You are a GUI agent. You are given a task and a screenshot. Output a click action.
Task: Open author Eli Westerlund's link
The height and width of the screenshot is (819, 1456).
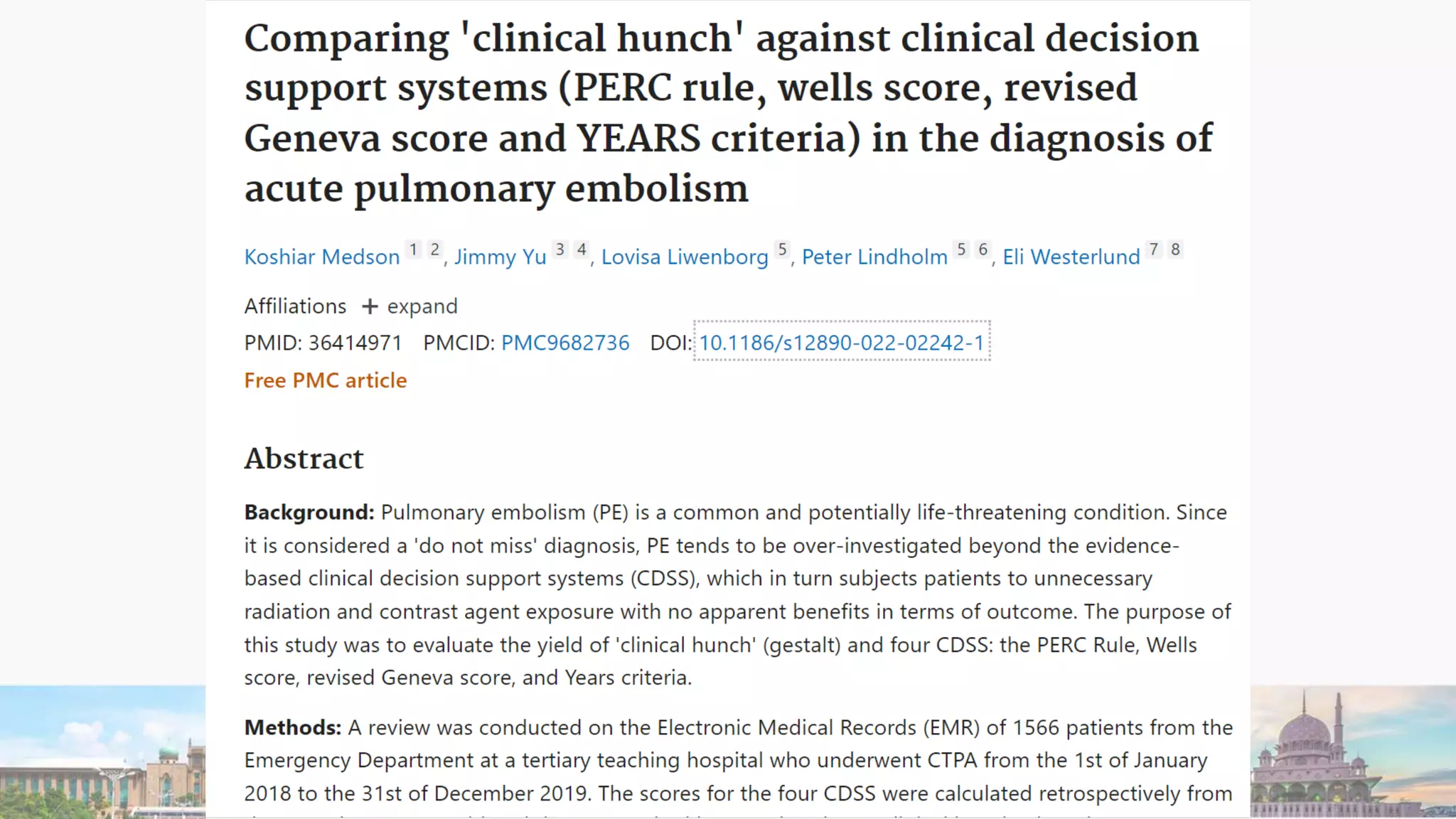click(1071, 257)
